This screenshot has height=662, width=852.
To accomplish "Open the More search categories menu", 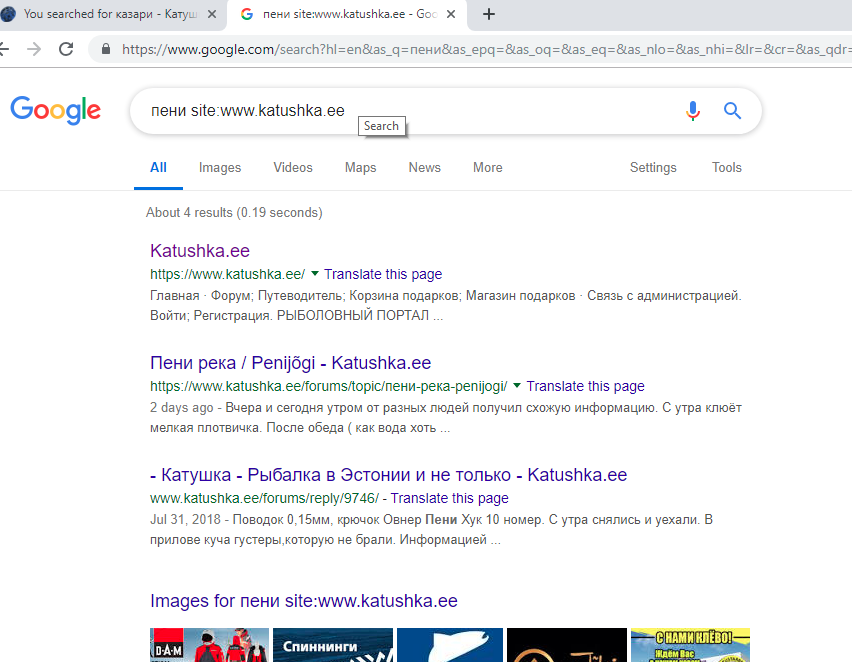I will coord(487,168).
